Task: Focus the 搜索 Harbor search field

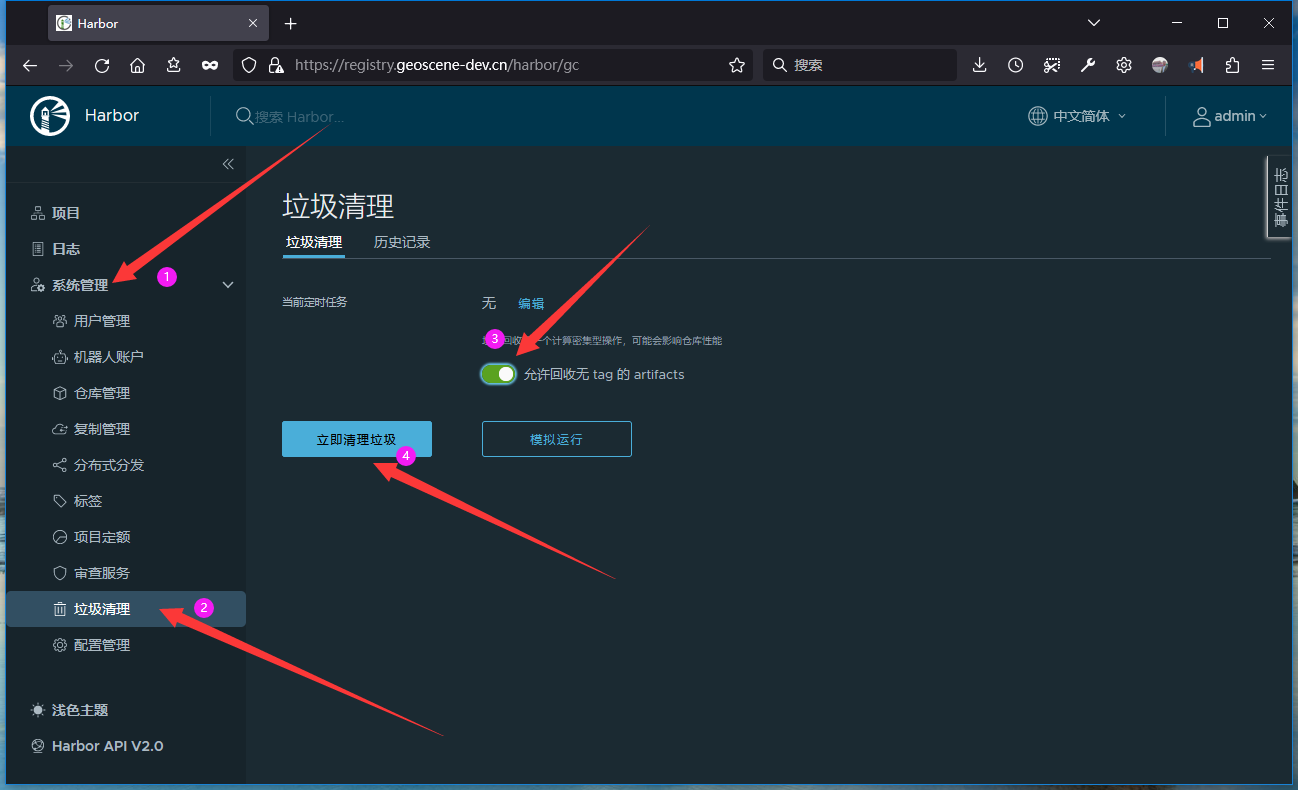Action: point(299,116)
